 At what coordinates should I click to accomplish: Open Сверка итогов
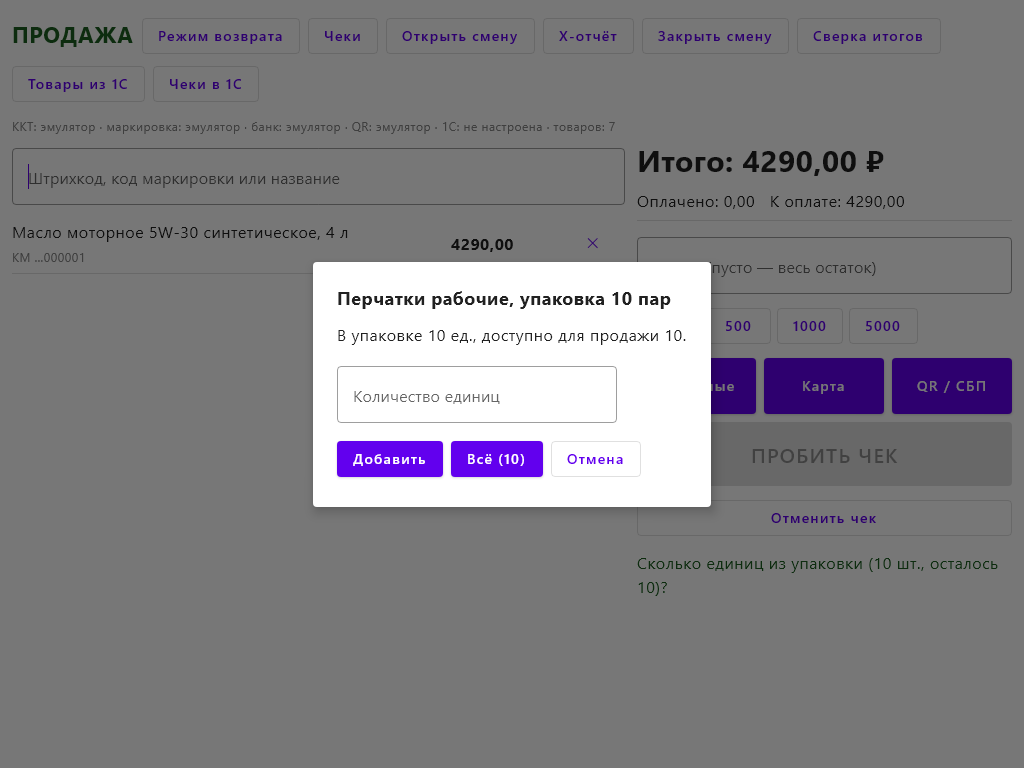click(869, 36)
